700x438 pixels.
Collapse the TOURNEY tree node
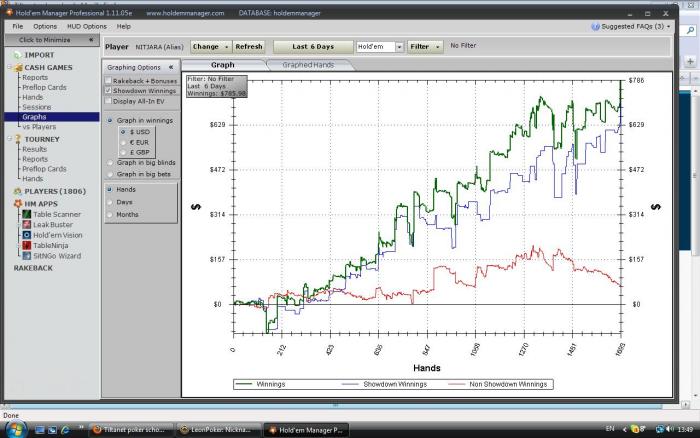(9, 139)
